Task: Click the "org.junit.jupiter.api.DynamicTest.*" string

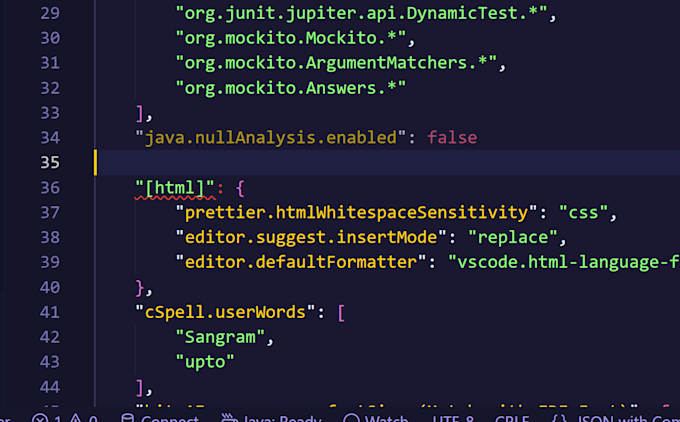Action: point(361,13)
